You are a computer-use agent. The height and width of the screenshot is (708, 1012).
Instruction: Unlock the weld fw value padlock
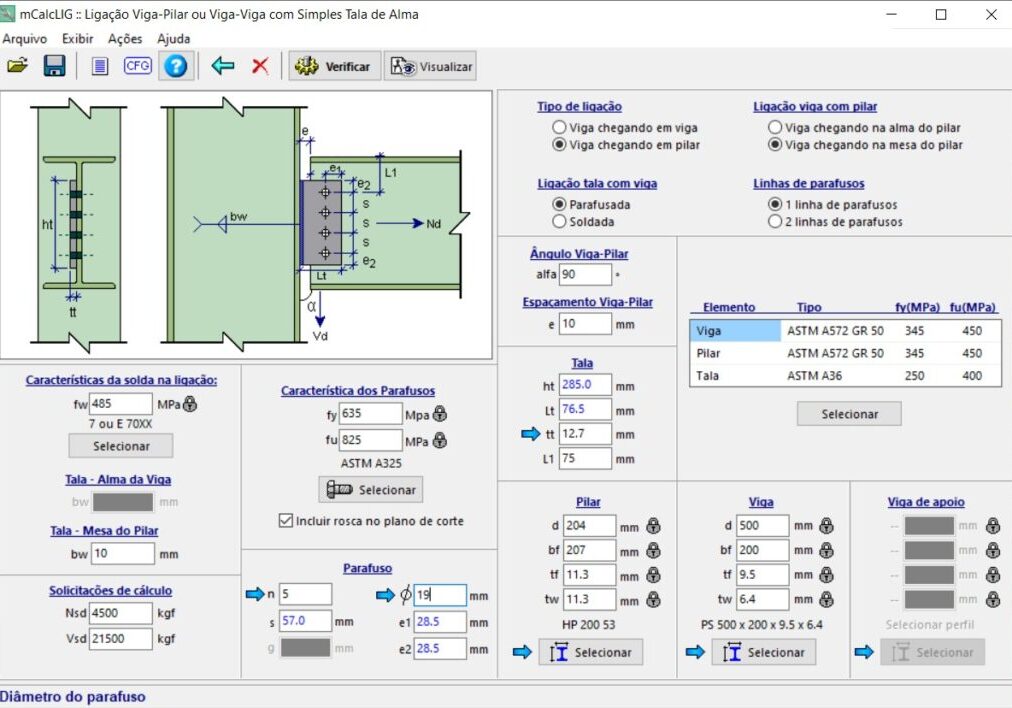point(190,404)
